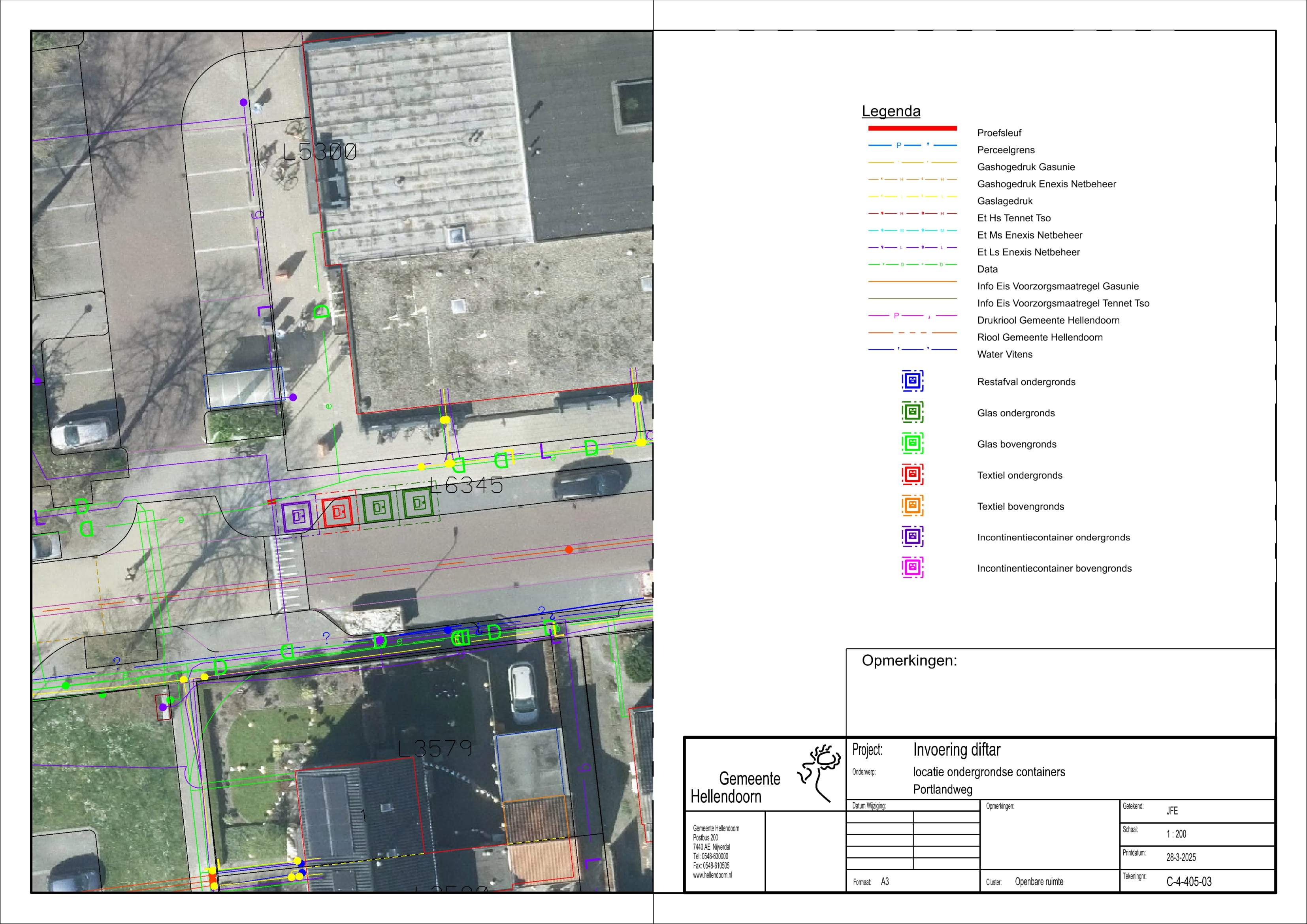The image size is (1307, 924).
Task: Click the blue Restafval ondergronds legend icon
Action: (x=912, y=381)
